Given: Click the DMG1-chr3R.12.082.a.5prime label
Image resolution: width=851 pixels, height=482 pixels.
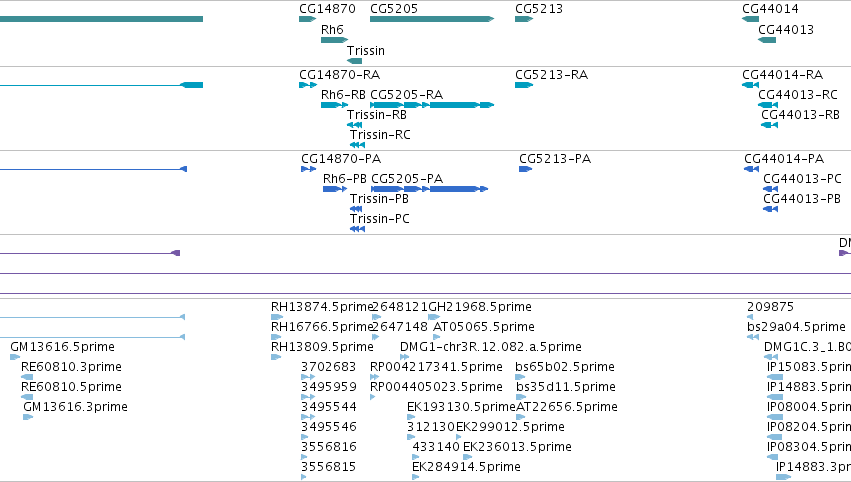Looking at the screenshot, I should (491, 346).
